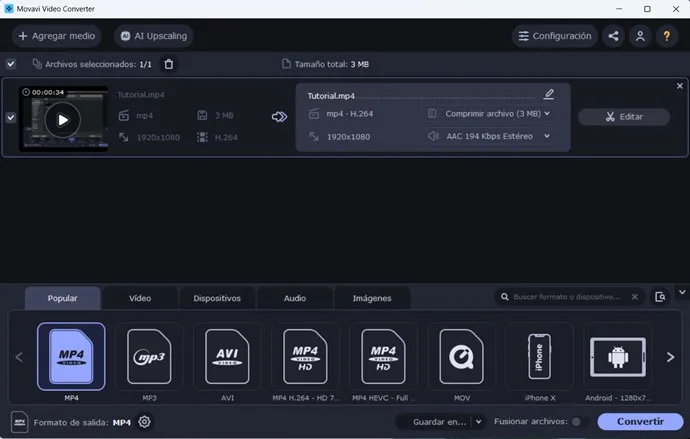Switch to the Audio tab
This screenshot has width=690, height=439.
pos(295,298)
